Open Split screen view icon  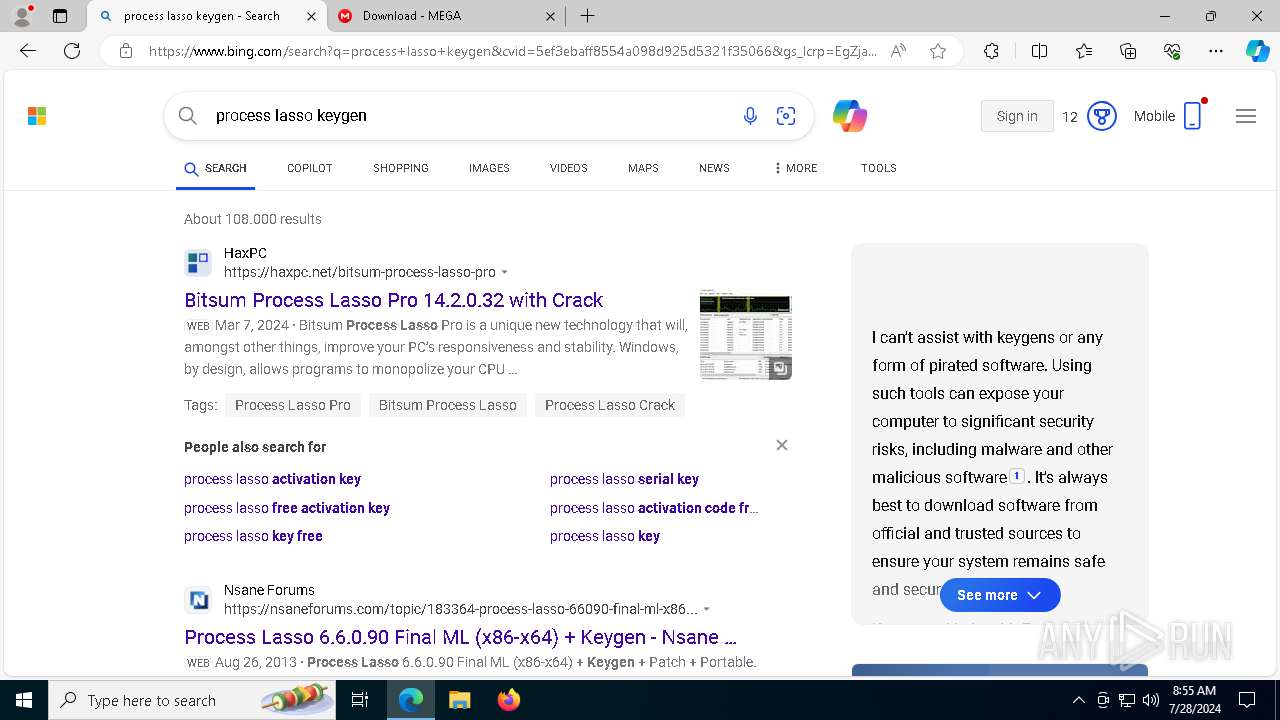click(x=1039, y=51)
